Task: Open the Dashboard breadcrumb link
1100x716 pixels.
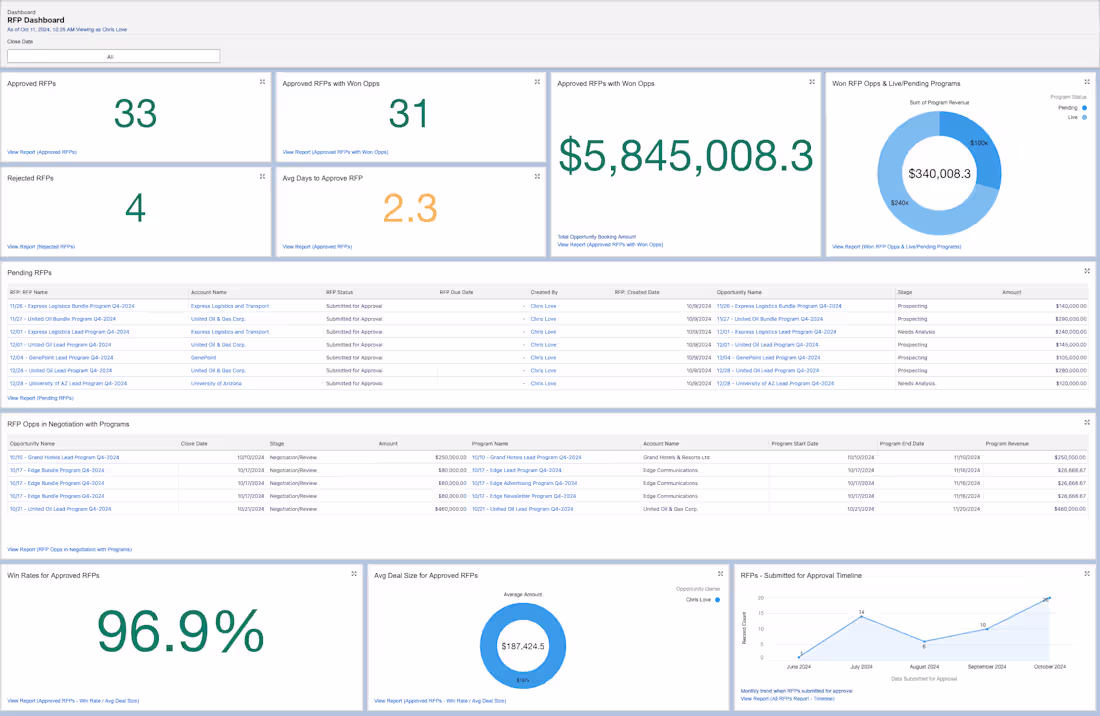Action: tap(22, 10)
